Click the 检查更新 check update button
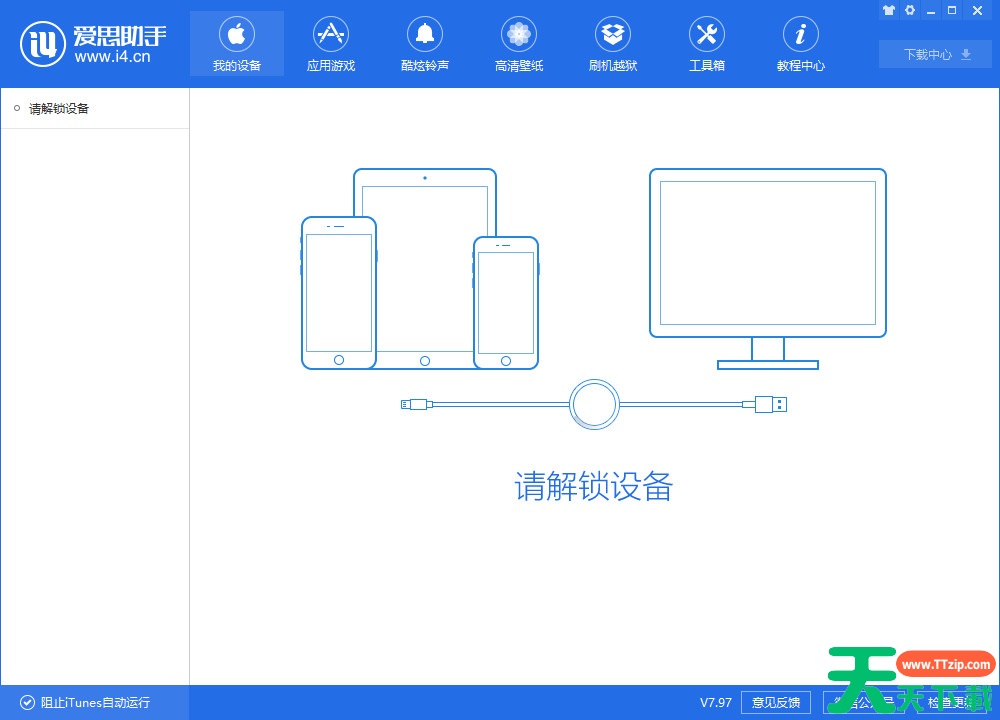Viewport: 1000px width, 720px height. coord(950,703)
